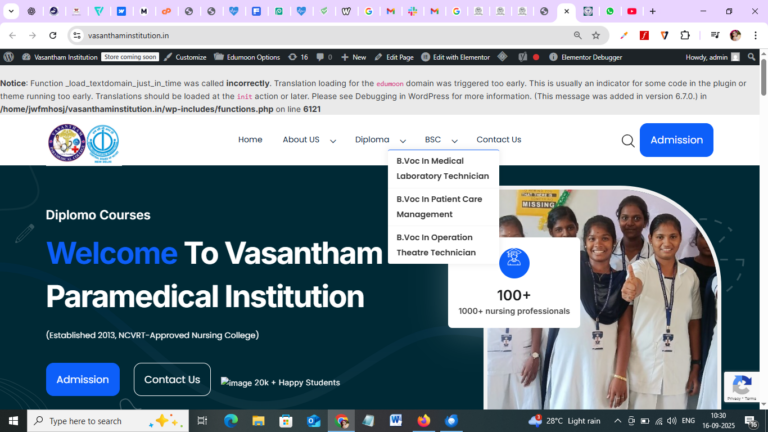Click the zoom magnifier in address bar

(577, 35)
